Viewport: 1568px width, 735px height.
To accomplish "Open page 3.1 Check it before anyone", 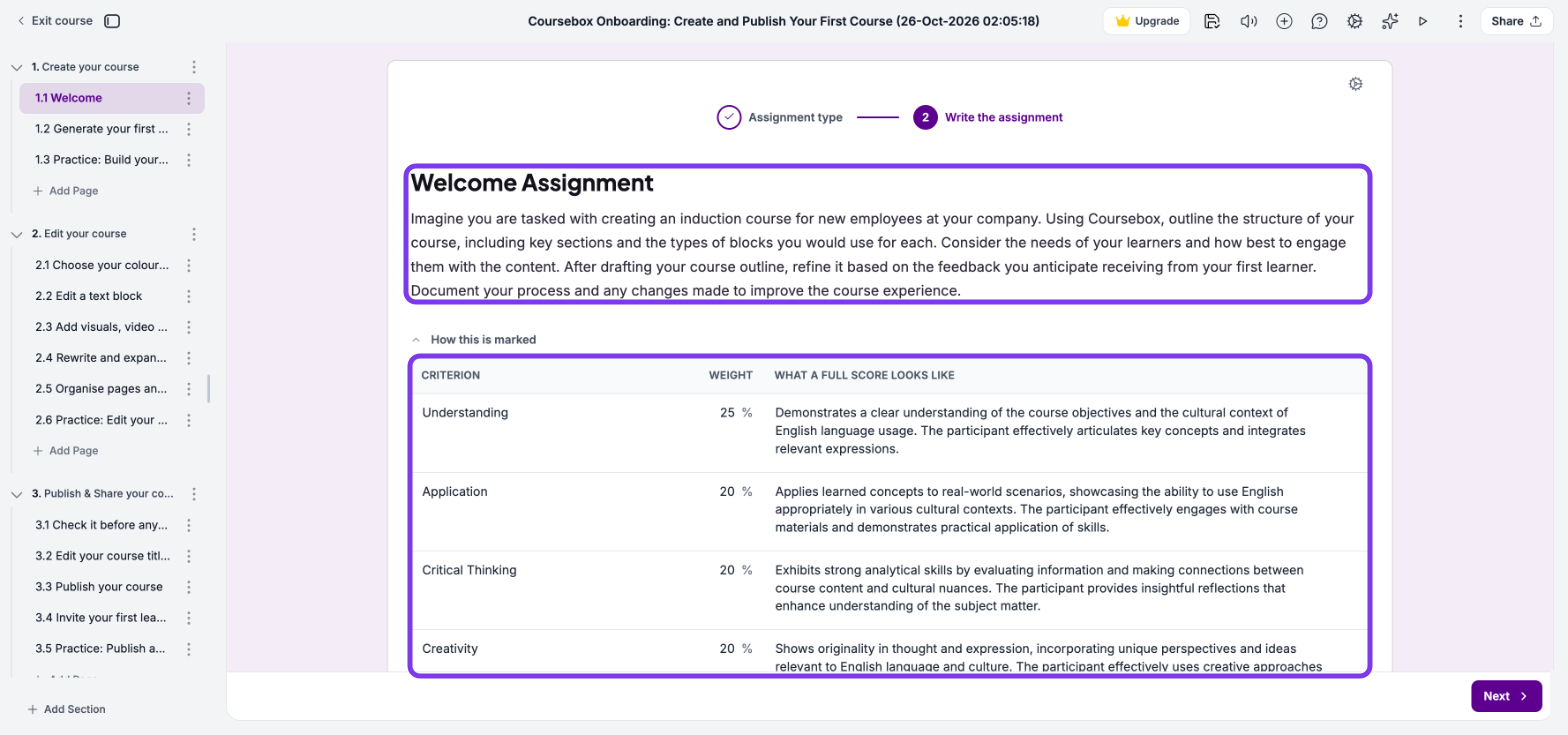I will pyautogui.click(x=101, y=525).
